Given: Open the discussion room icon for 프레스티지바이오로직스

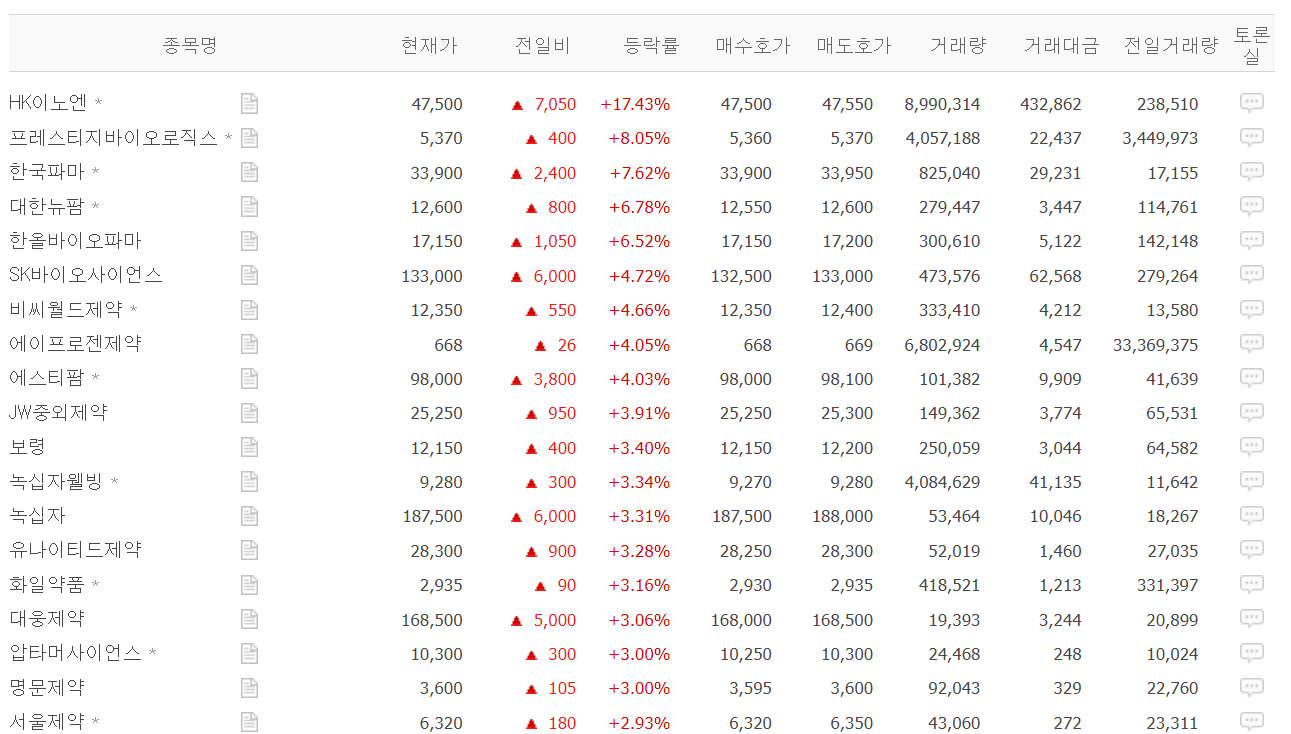Looking at the screenshot, I should click(x=1252, y=137).
